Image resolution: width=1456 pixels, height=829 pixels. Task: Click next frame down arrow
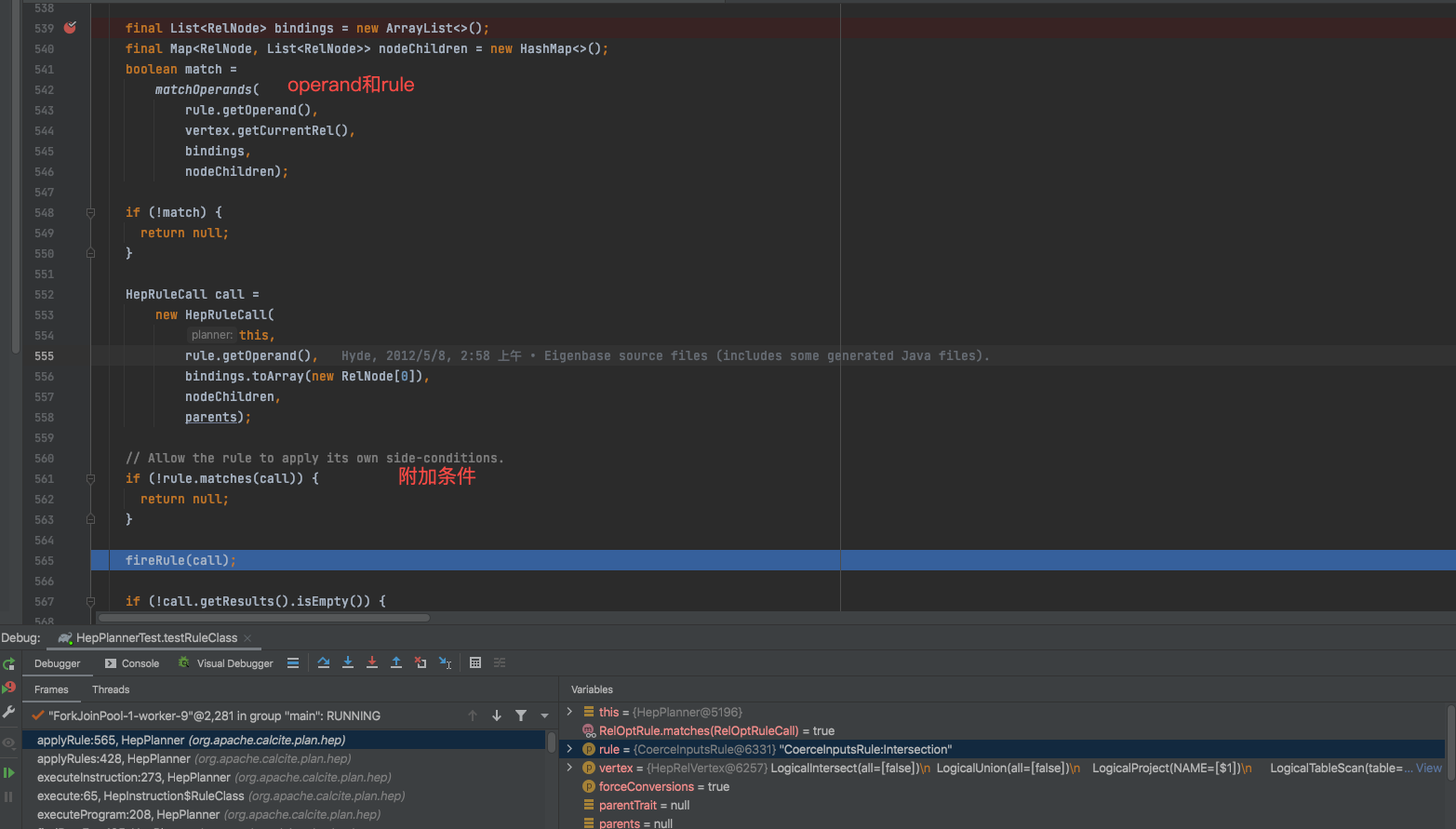pyautogui.click(x=497, y=715)
